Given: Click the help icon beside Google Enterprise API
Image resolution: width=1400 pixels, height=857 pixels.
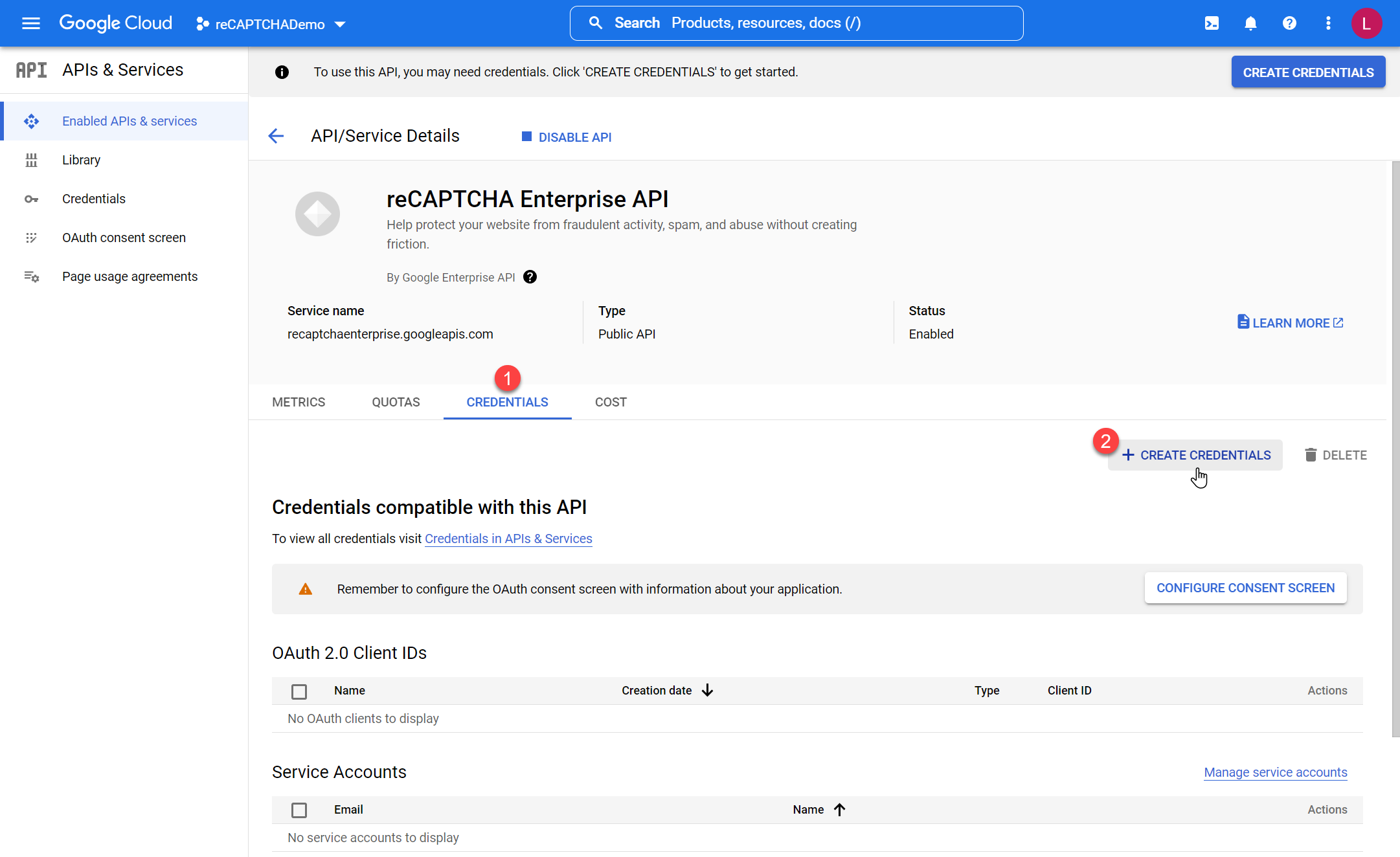Looking at the screenshot, I should point(530,277).
